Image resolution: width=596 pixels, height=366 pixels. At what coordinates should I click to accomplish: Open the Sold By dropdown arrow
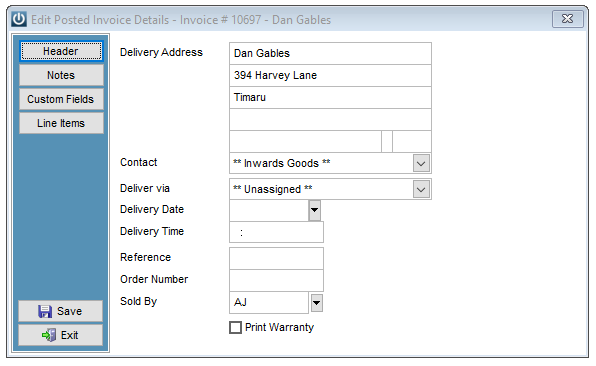coord(317,303)
